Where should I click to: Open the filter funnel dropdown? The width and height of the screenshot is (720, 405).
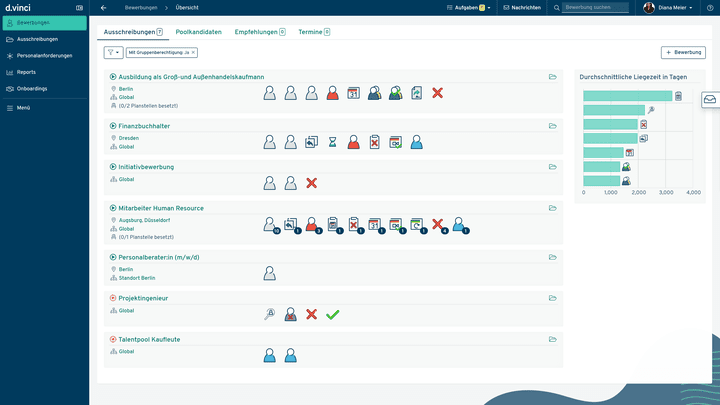click(113, 51)
